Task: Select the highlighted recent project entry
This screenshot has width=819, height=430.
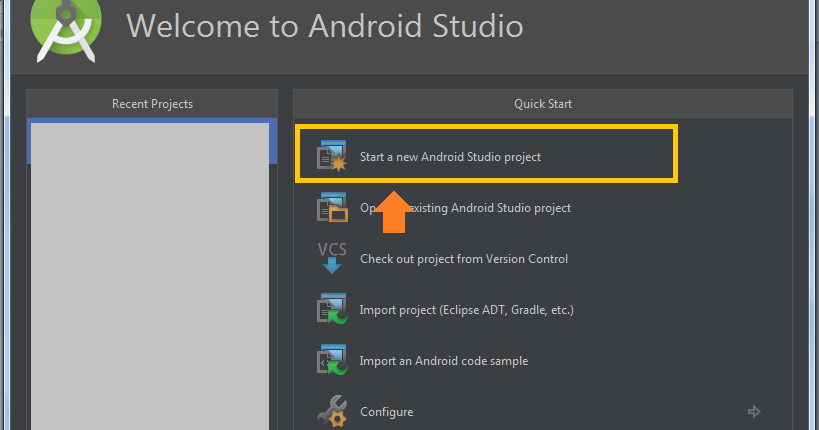Action: click(x=152, y=142)
